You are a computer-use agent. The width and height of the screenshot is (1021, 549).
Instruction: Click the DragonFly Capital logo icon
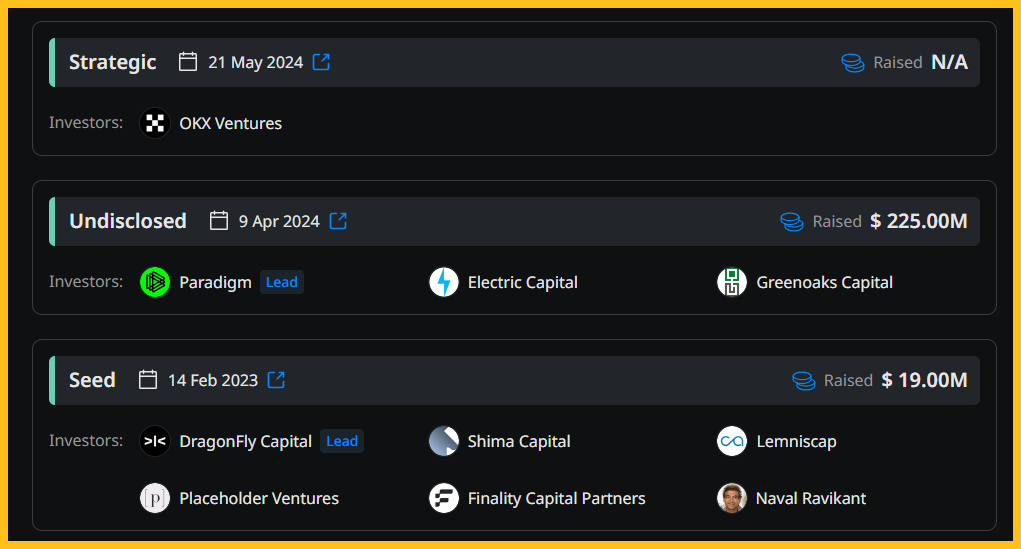point(155,441)
